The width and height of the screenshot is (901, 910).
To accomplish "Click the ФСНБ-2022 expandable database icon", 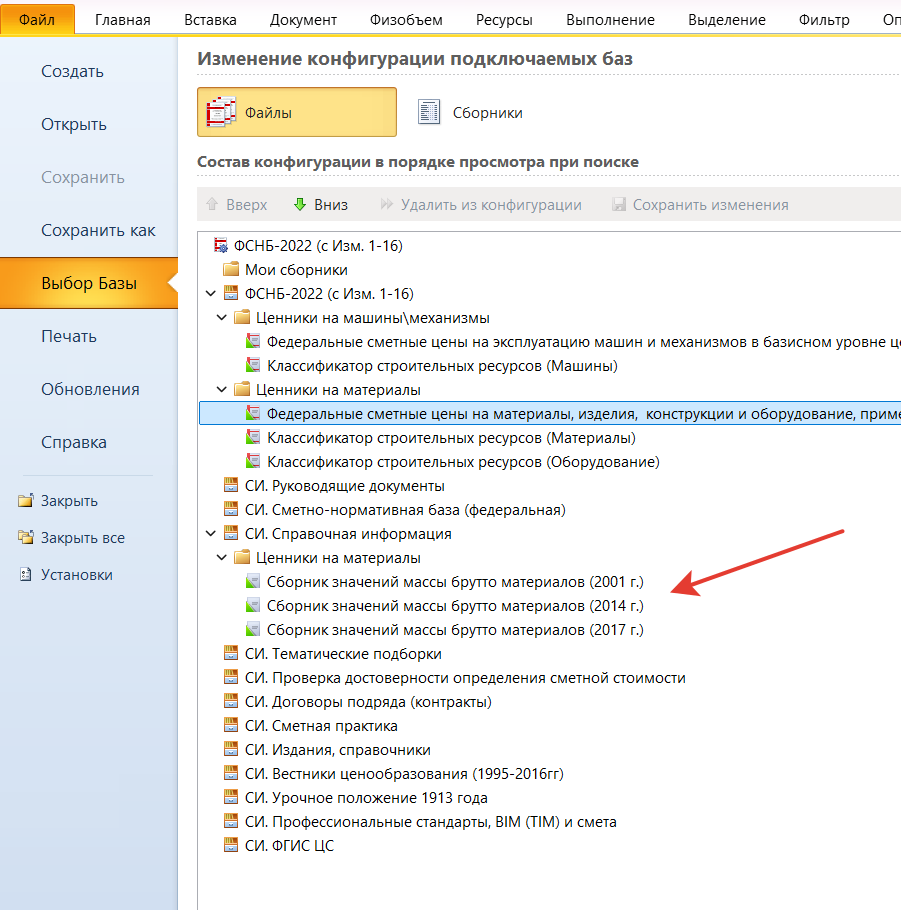I will (x=231, y=294).
